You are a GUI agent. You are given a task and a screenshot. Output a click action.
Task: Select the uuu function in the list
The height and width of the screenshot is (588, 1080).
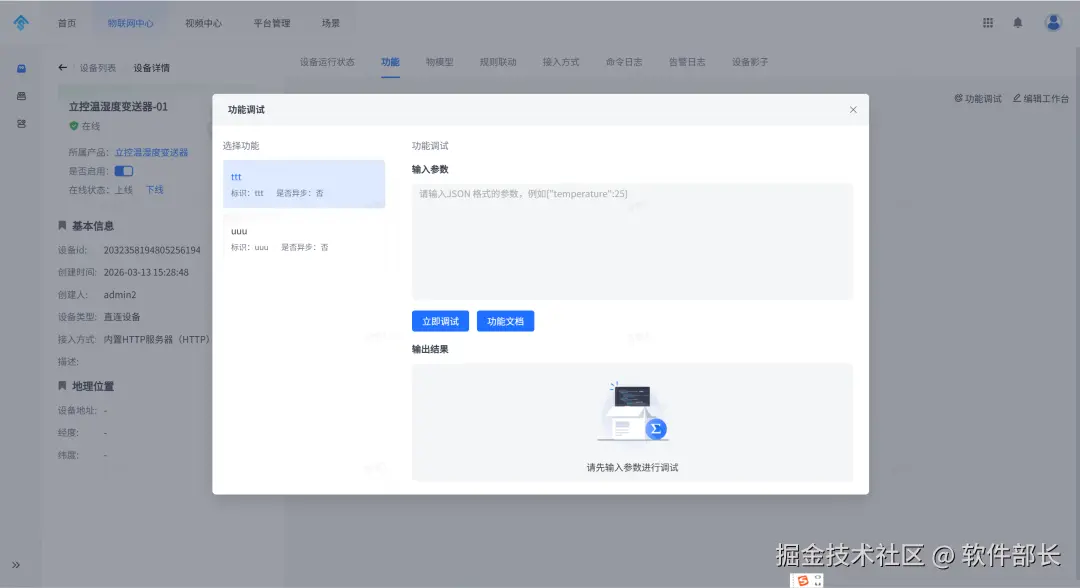tap(300, 238)
